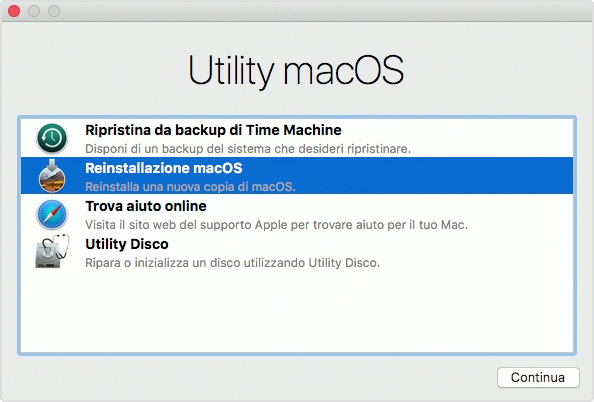The image size is (594, 402).
Task: Select 'Ripristina da backup di Time Machine'
Action: click(x=213, y=130)
